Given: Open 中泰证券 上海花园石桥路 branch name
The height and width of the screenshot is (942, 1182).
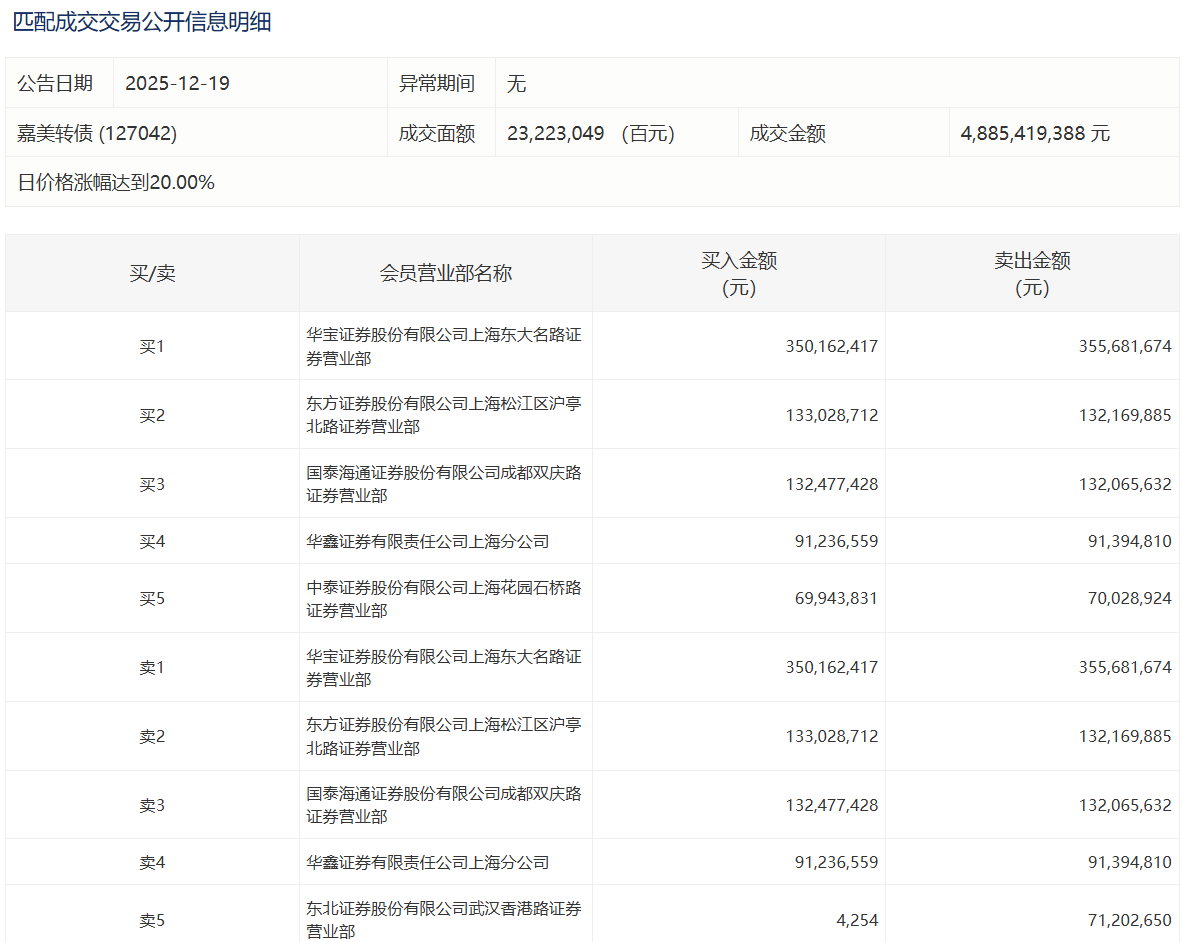Looking at the screenshot, I should click(444, 599).
